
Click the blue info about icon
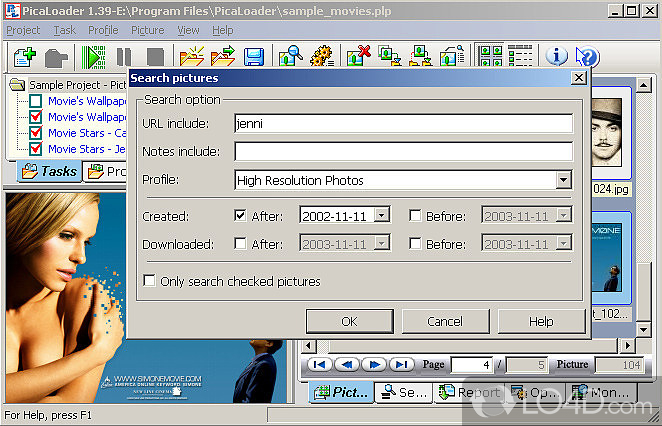click(556, 56)
